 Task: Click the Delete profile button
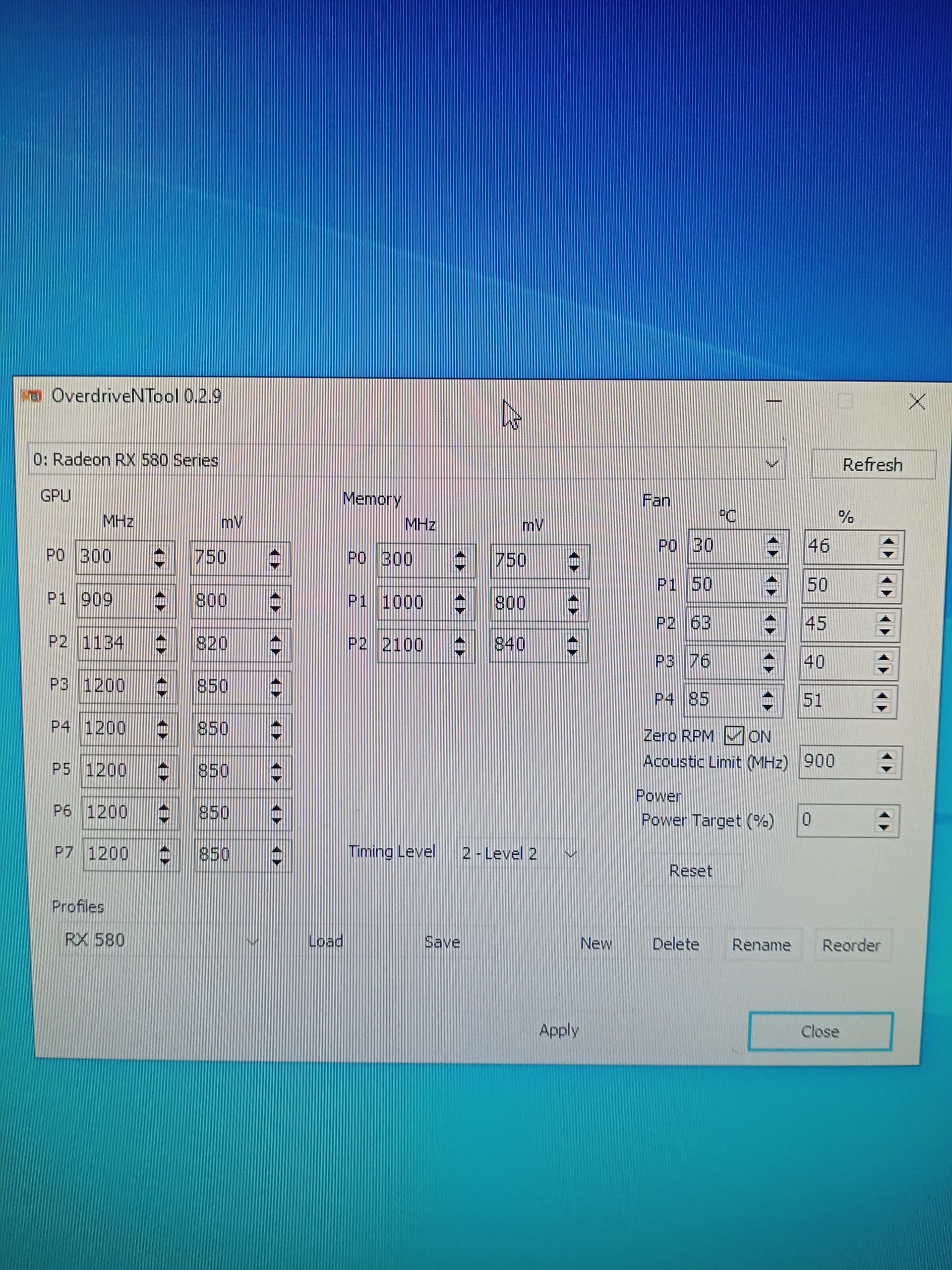[x=675, y=944]
